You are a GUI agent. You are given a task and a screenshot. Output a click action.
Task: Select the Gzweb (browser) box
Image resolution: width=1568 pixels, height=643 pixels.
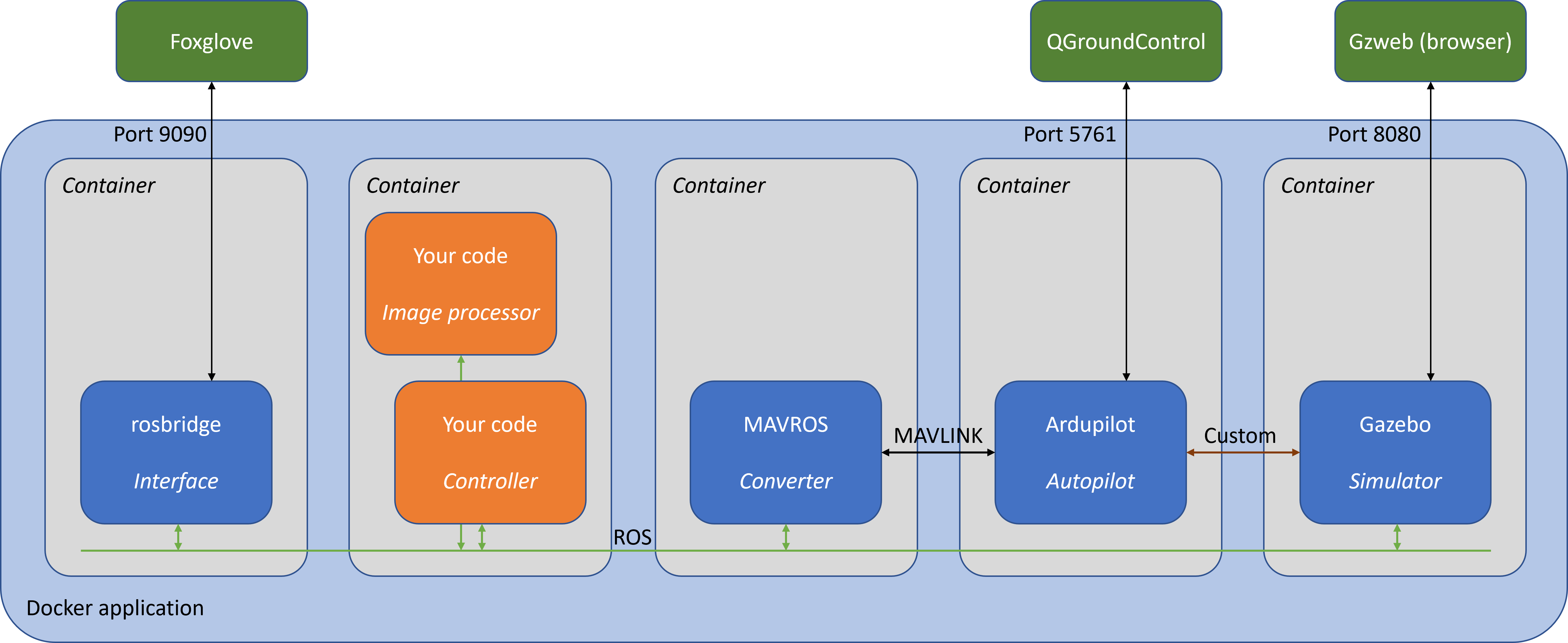(1430, 41)
